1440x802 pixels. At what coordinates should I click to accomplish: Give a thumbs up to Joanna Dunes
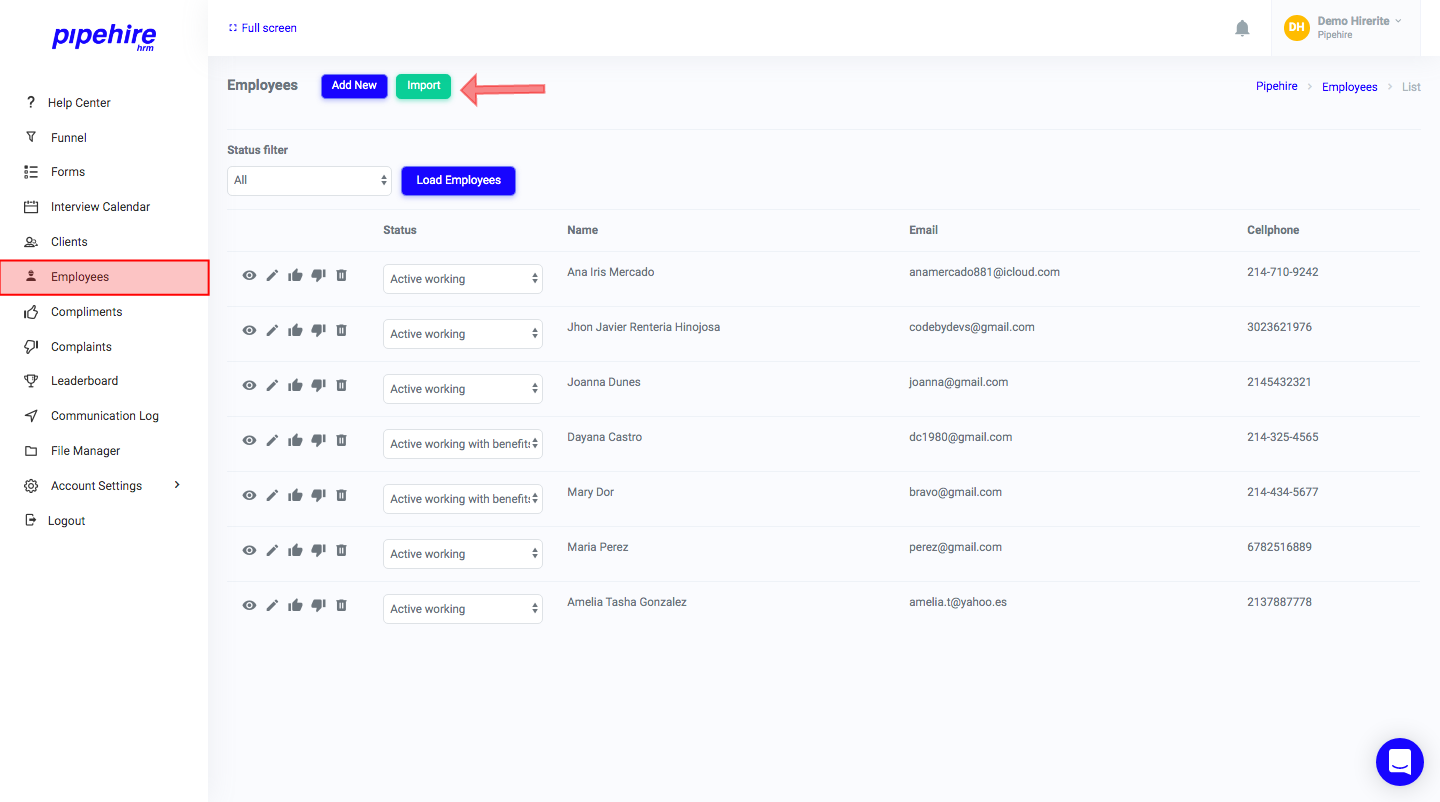[x=295, y=384]
